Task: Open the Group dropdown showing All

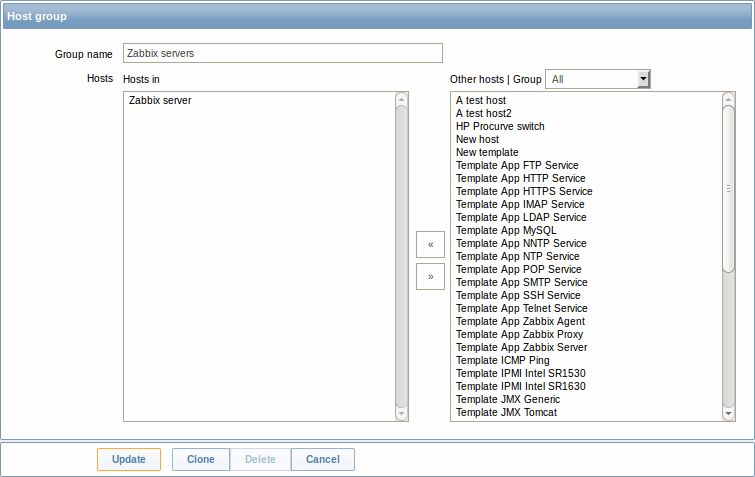Action: [x=598, y=79]
